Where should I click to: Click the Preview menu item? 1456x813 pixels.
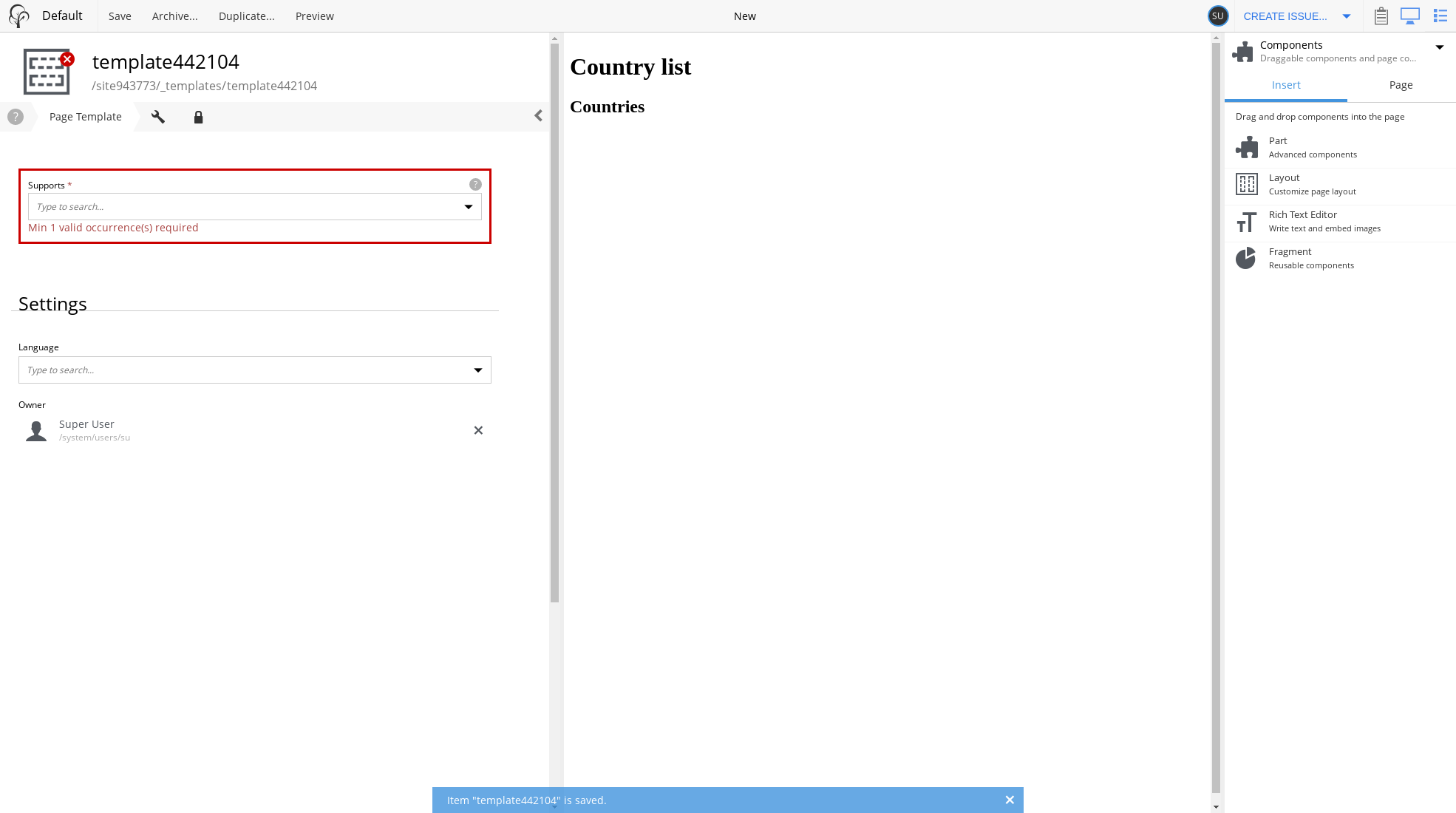(314, 16)
